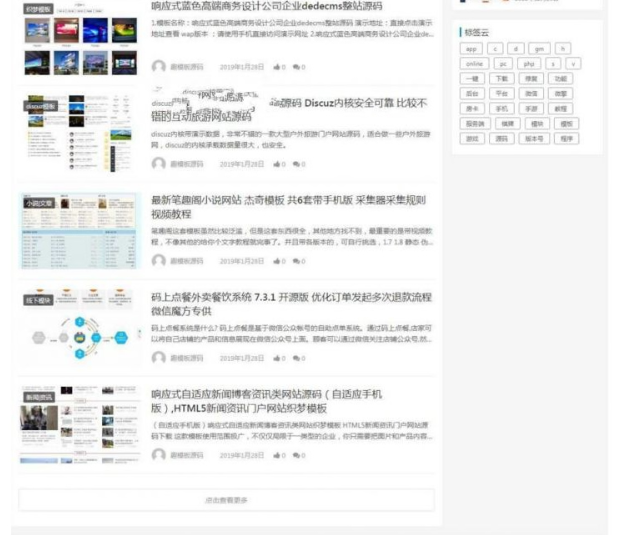Select the 'app' tag in tag cloud
Image resolution: width=631 pixels, height=535 pixels.
click(x=472, y=48)
